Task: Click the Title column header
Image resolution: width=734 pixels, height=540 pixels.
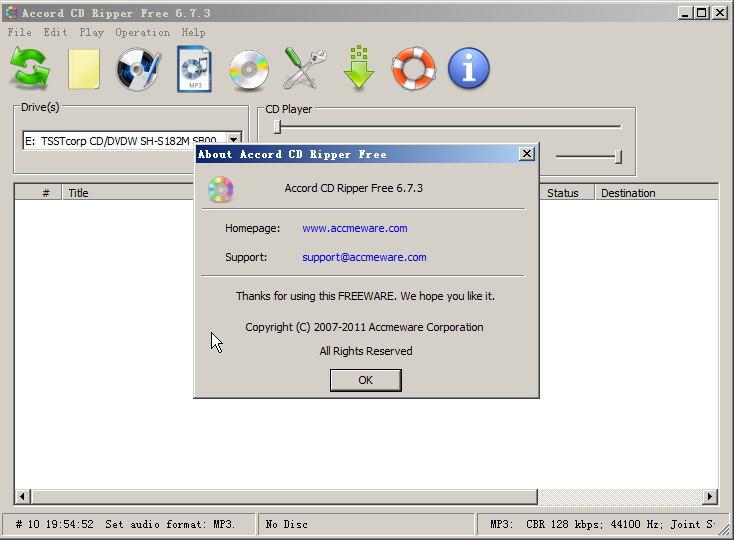Action: pos(128,193)
